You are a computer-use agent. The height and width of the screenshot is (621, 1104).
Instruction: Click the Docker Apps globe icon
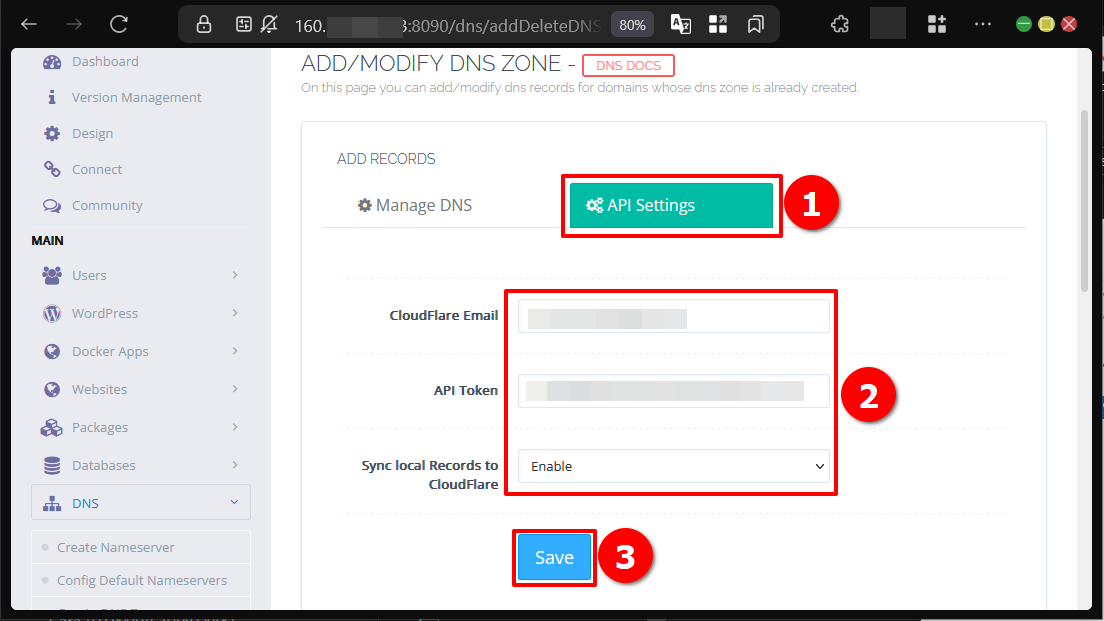(52, 351)
